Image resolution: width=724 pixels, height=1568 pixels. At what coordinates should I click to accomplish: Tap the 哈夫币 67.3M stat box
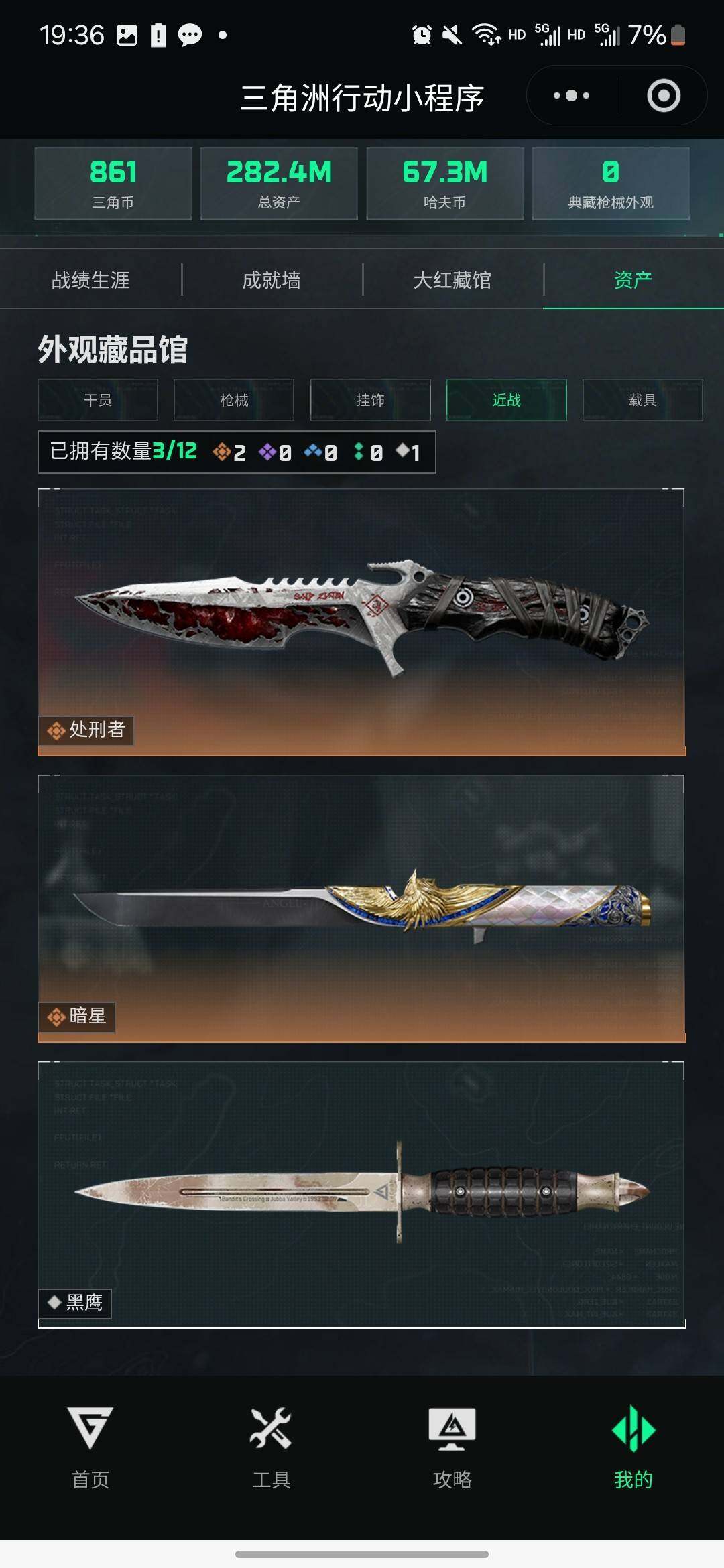(x=445, y=184)
